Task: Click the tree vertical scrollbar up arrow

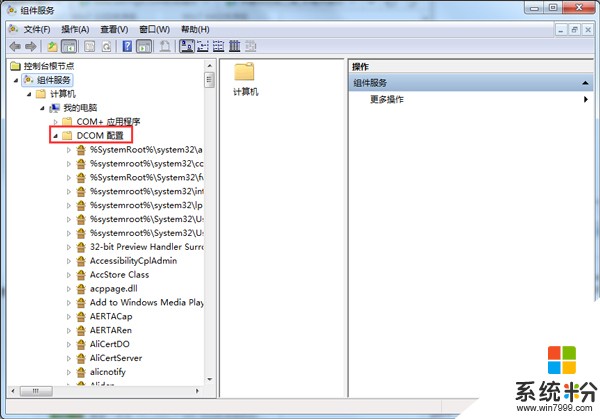Action: pos(209,66)
